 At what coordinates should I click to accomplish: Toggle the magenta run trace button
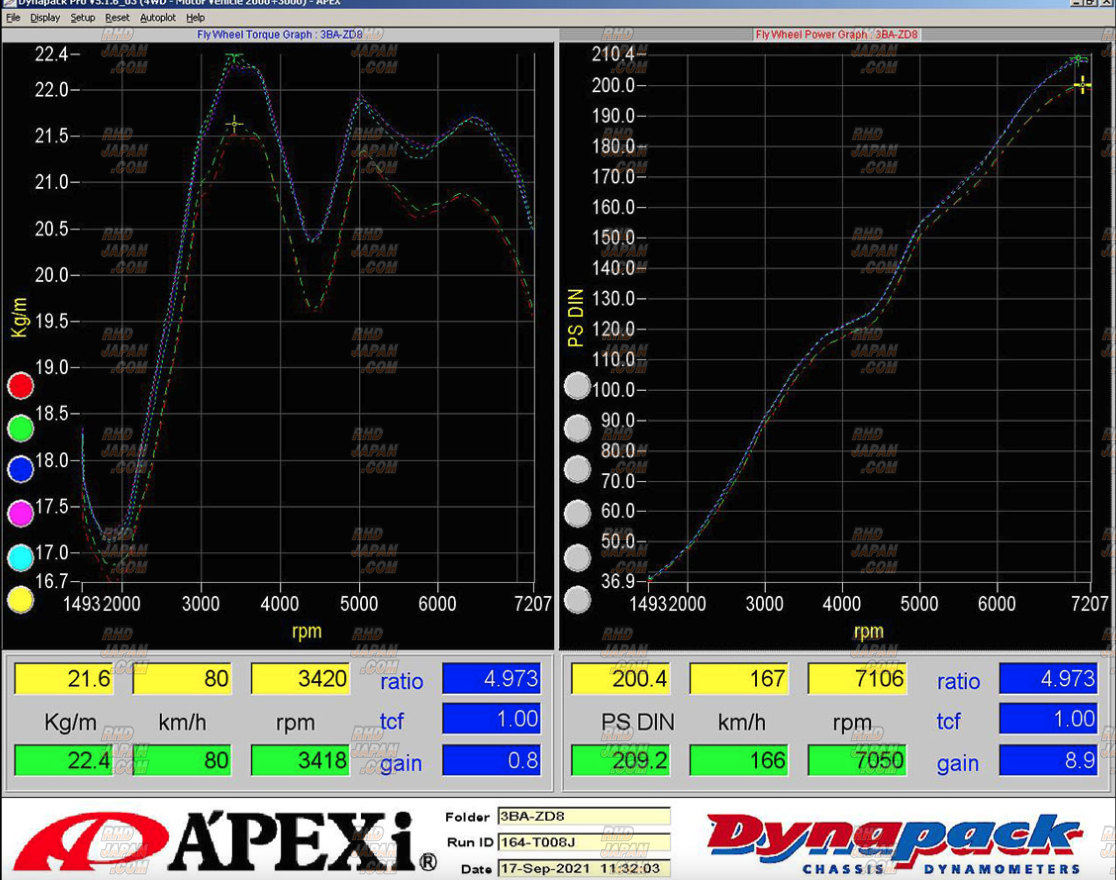(21, 513)
